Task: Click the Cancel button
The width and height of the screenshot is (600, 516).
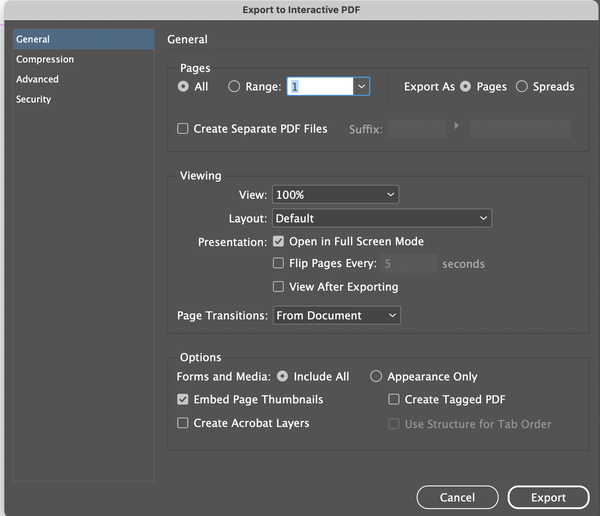Action: (x=457, y=497)
